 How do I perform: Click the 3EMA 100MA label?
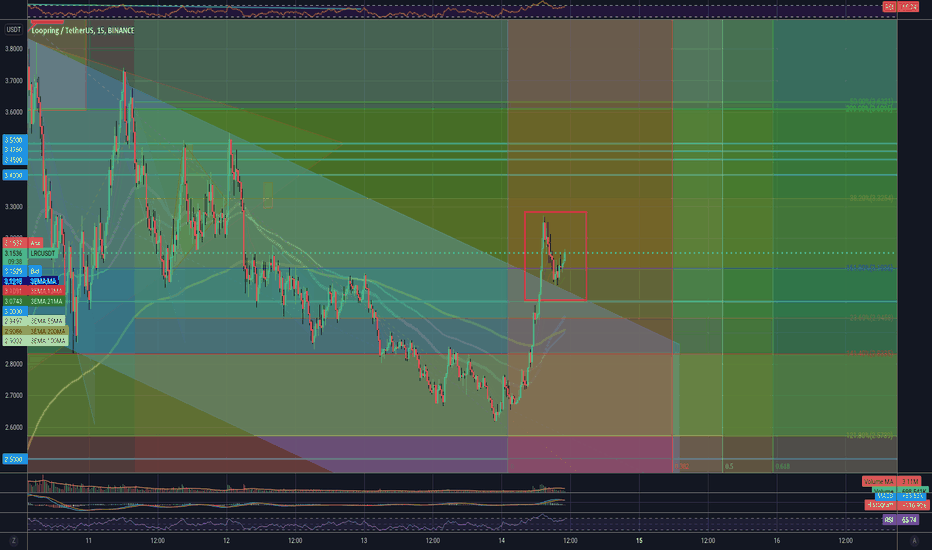coord(36,341)
